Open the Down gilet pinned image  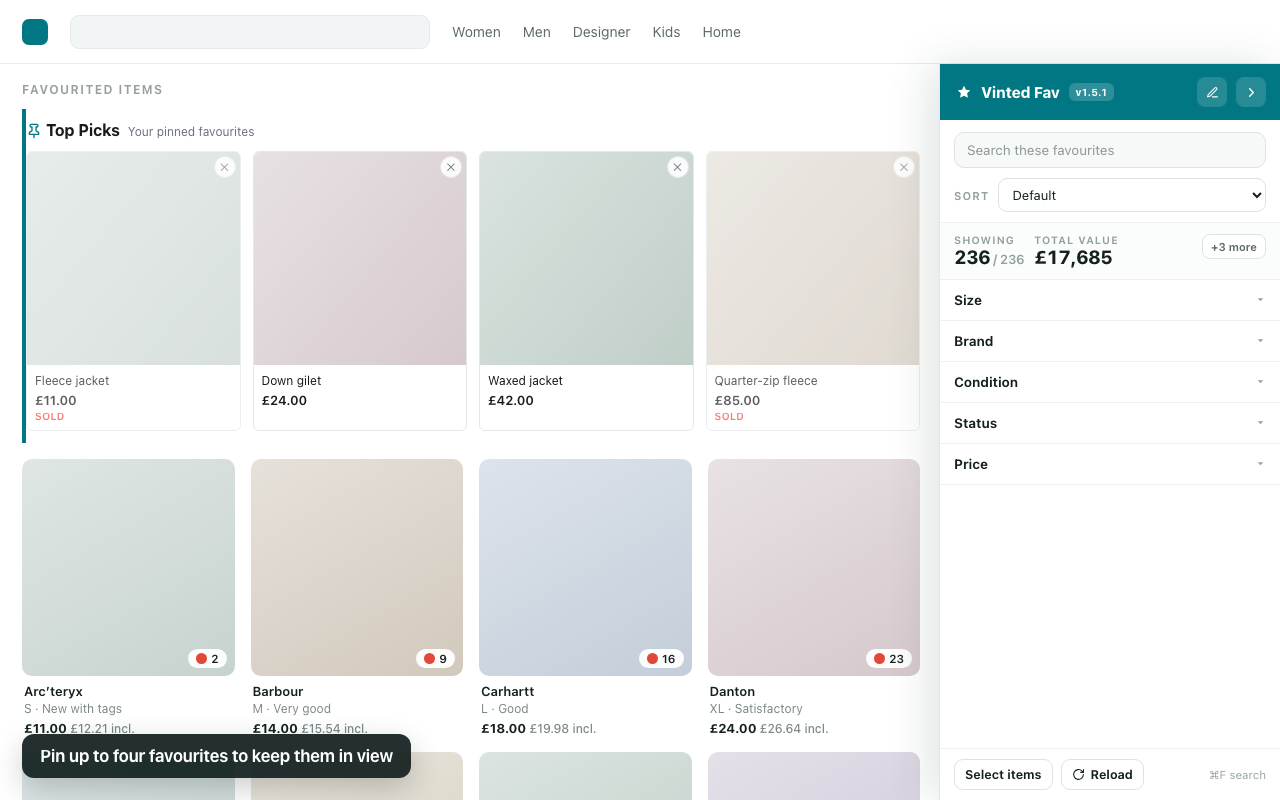coord(360,258)
